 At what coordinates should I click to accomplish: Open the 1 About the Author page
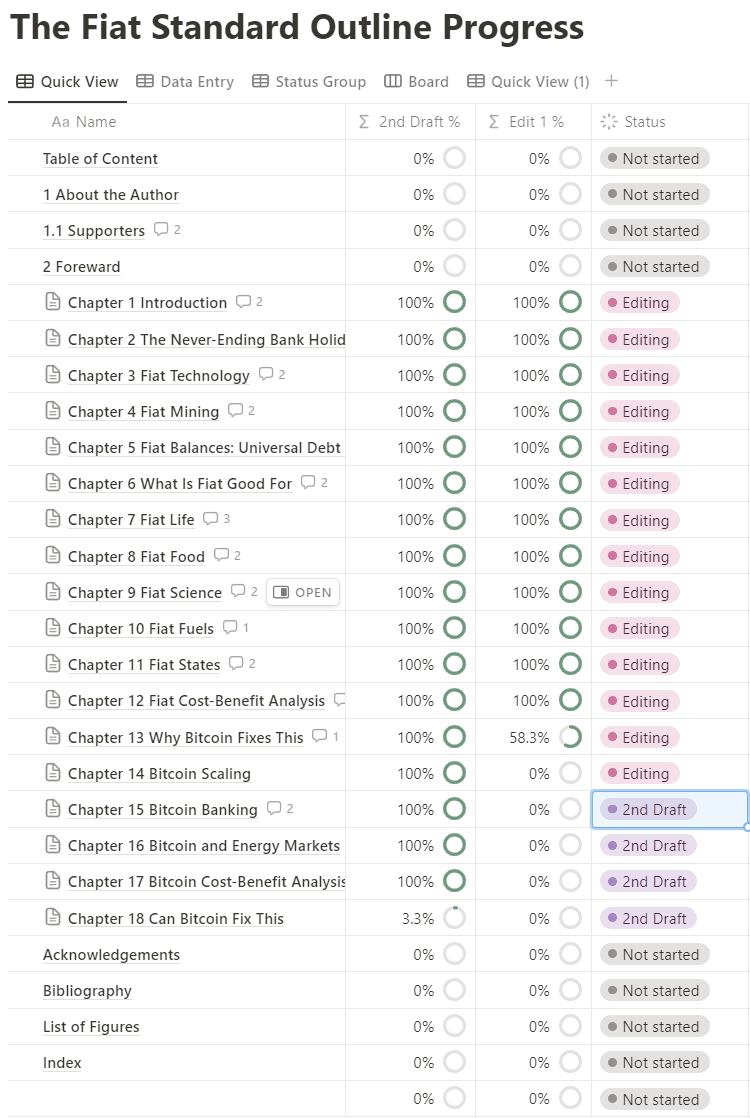[111, 195]
